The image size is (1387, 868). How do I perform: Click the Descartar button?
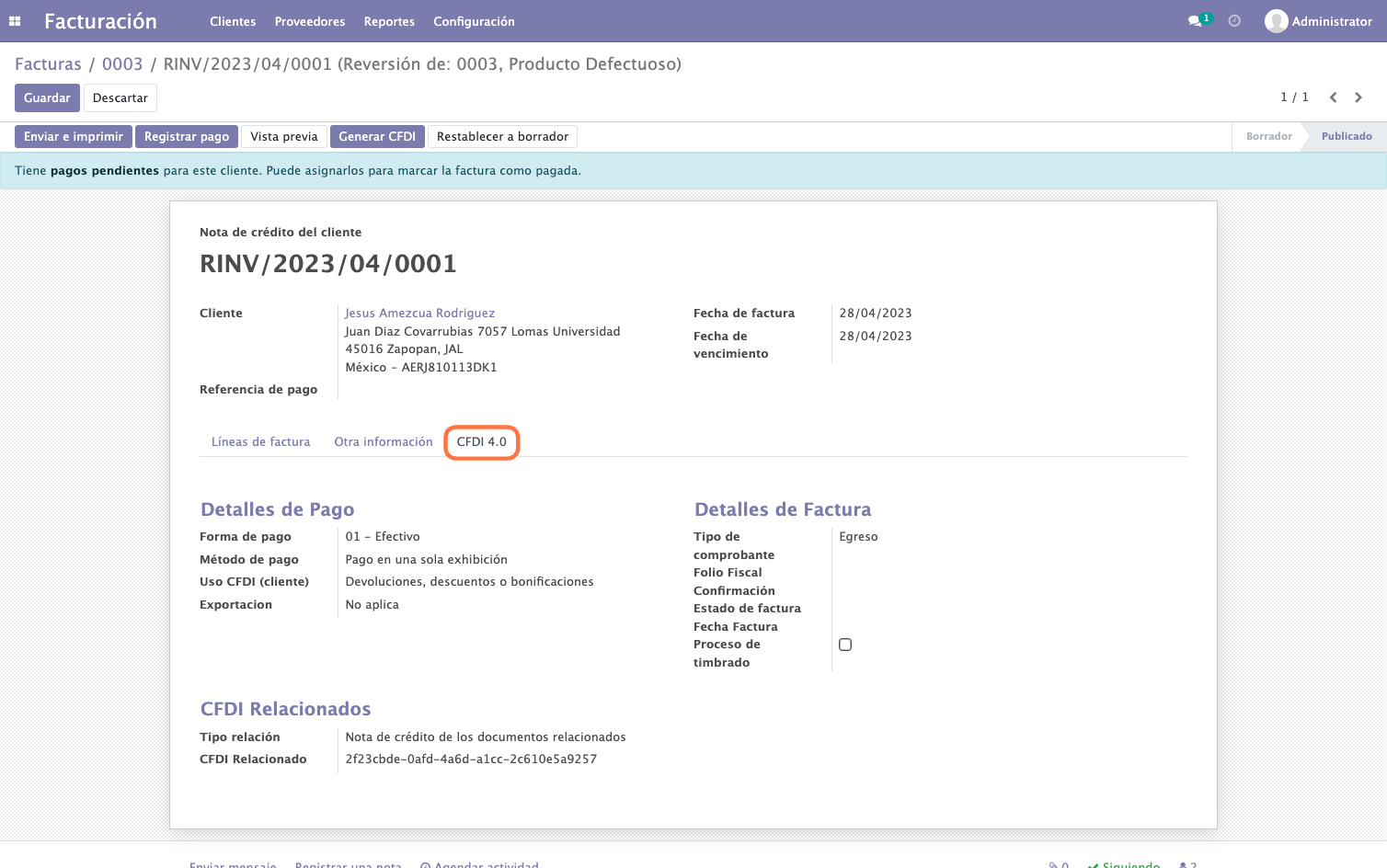click(120, 98)
